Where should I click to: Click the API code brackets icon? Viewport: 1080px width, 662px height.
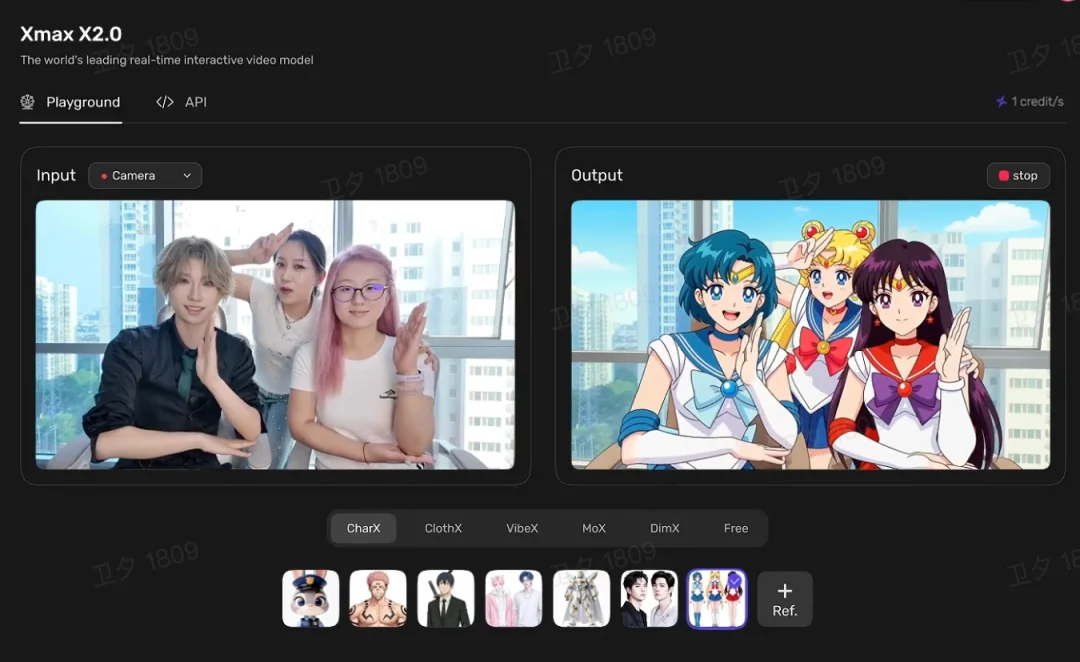point(165,102)
